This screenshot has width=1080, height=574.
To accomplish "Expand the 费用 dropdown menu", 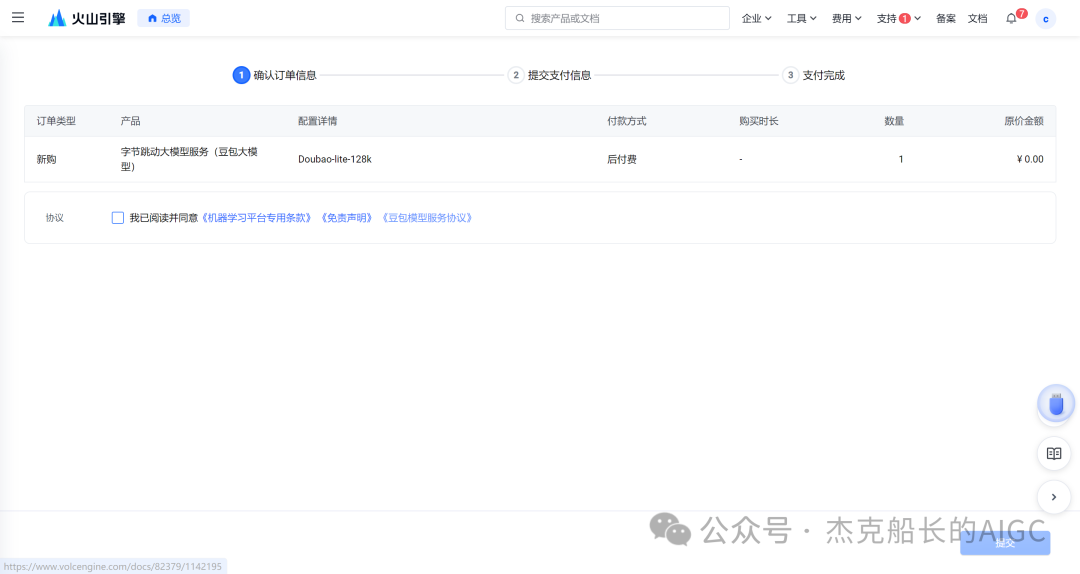I will point(847,19).
